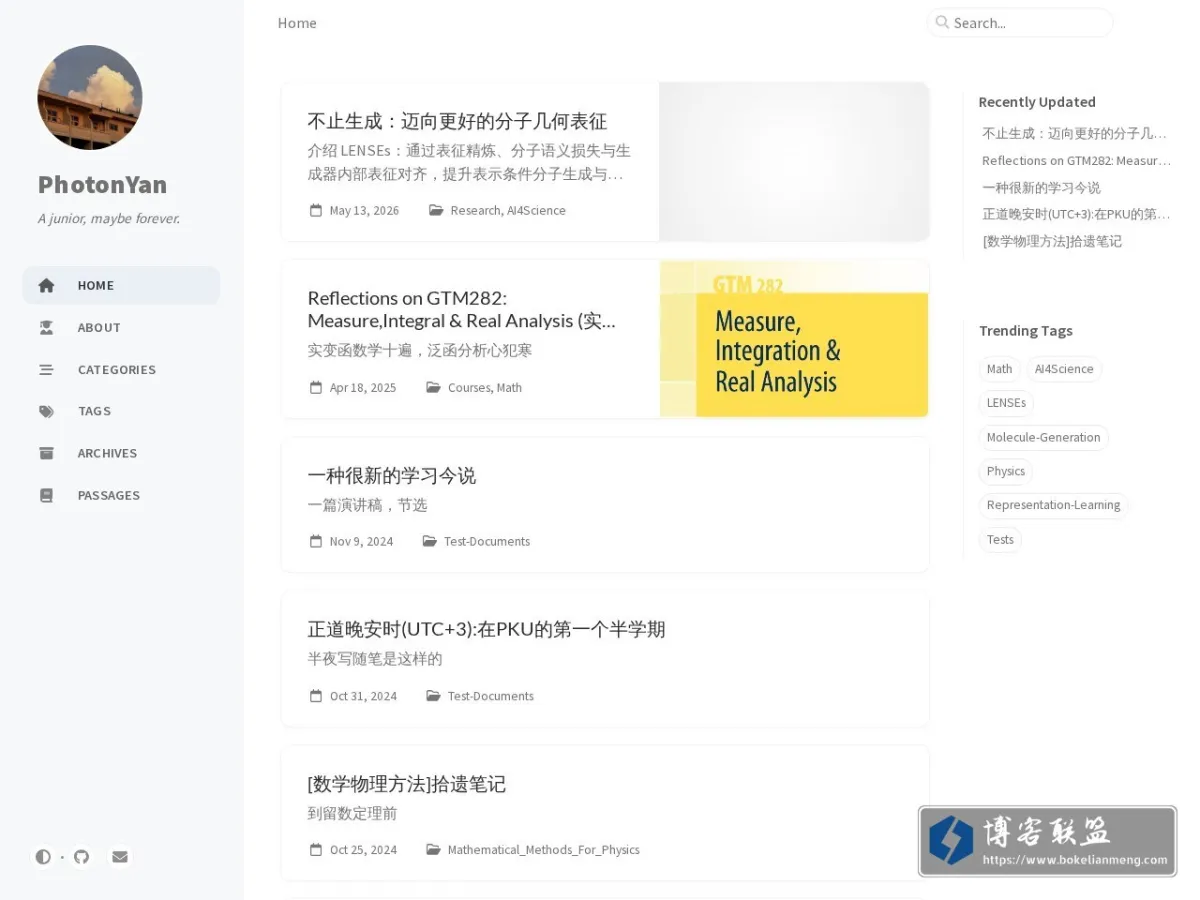The image size is (1200, 900).
Task: Open the ABOUT page
Action: [121, 327]
